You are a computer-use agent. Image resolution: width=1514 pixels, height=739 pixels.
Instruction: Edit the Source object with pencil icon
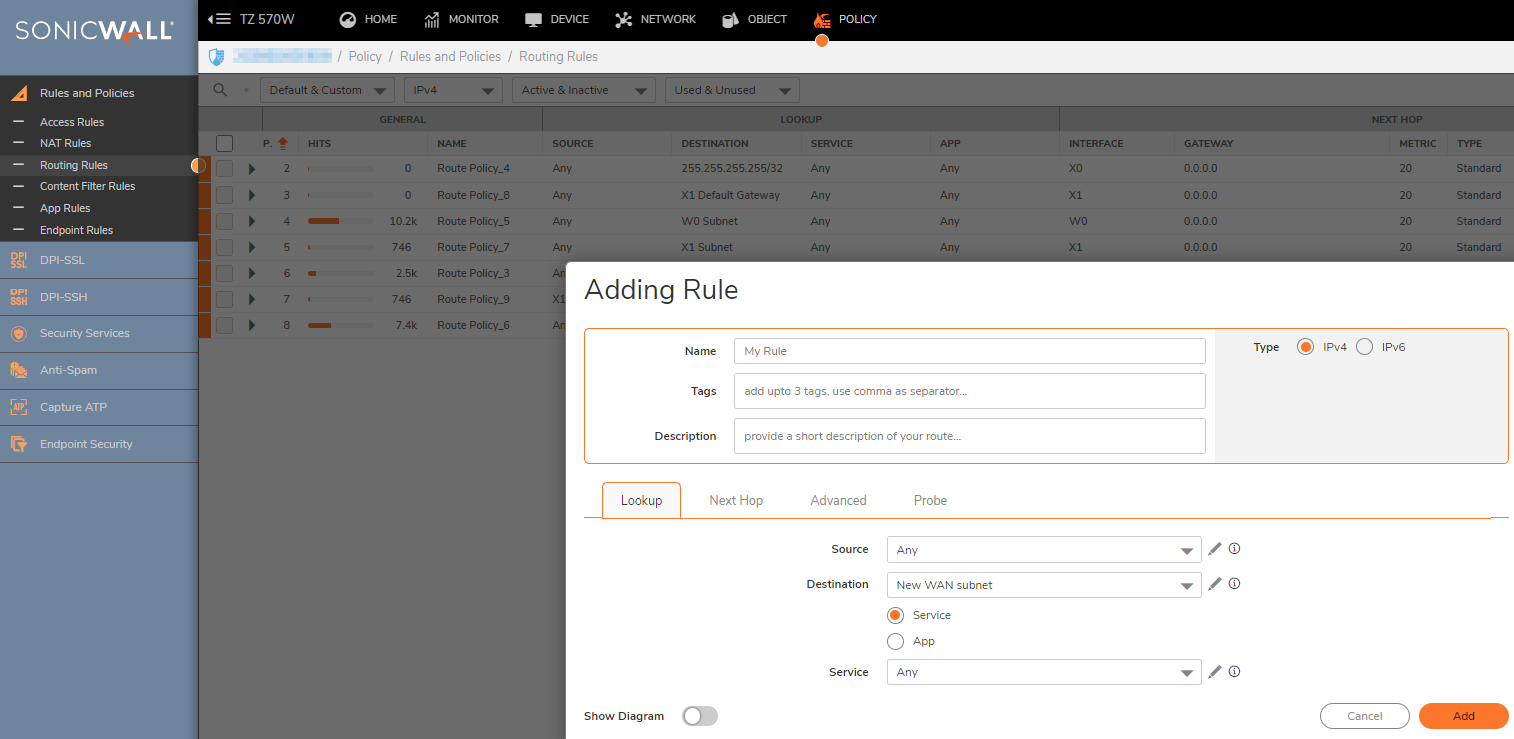(1215, 549)
